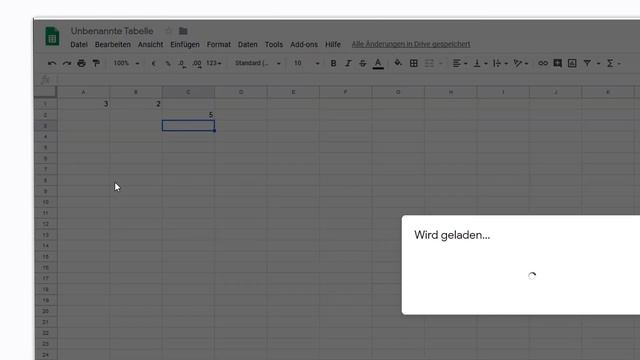
Task: Open the Add-ons menu
Action: point(304,44)
